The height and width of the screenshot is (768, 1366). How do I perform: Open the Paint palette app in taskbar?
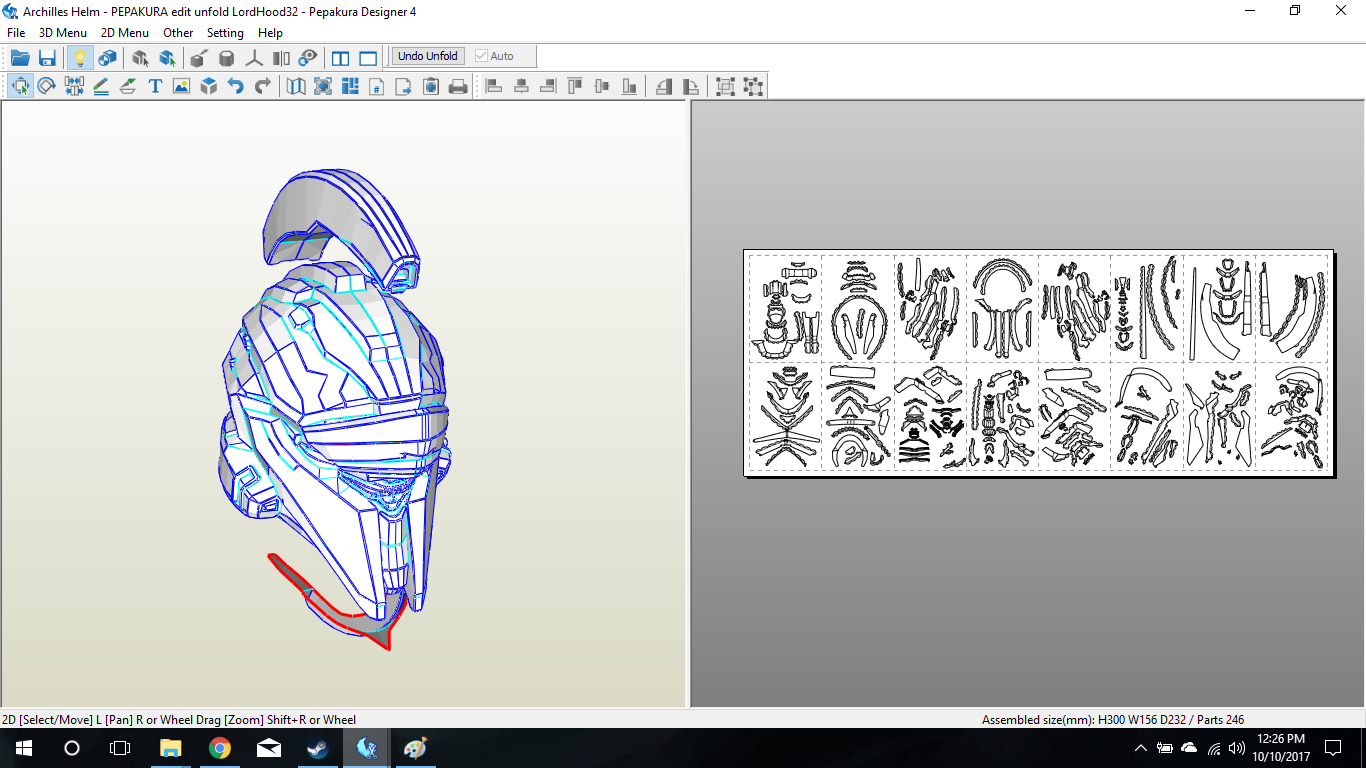[x=415, y=748]
